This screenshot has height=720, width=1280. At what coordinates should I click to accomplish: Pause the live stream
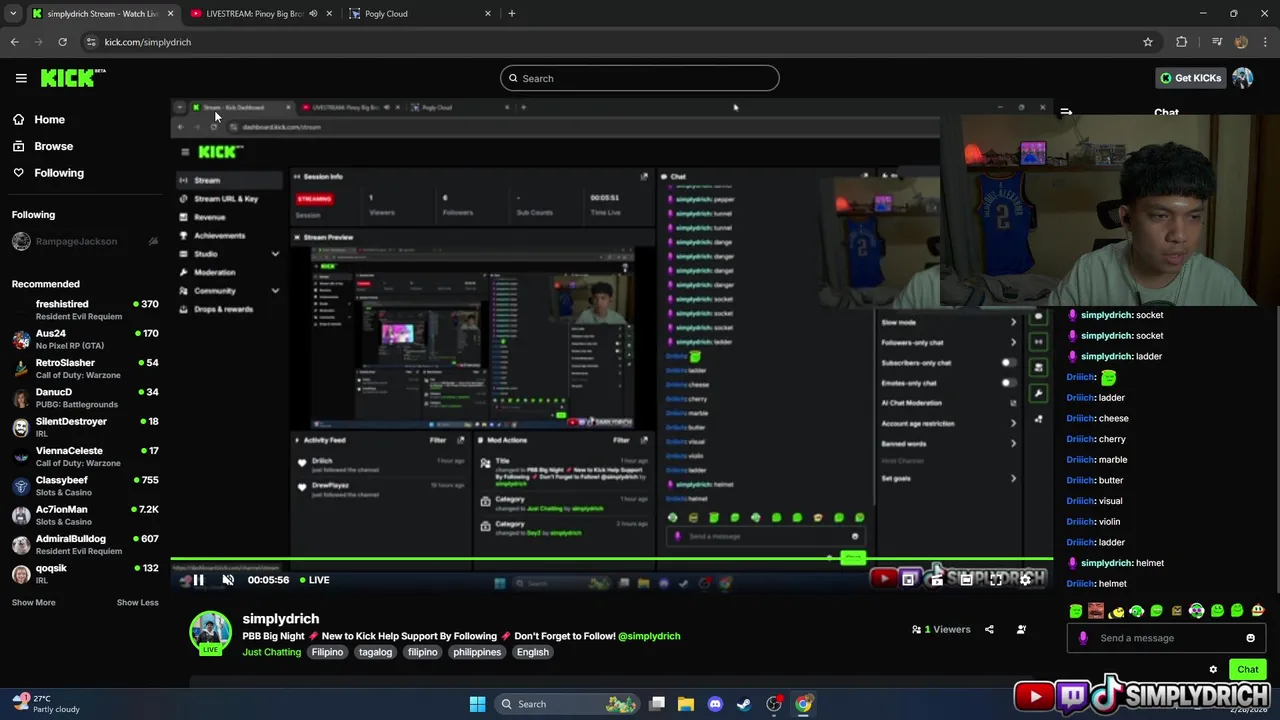(198, 580)
